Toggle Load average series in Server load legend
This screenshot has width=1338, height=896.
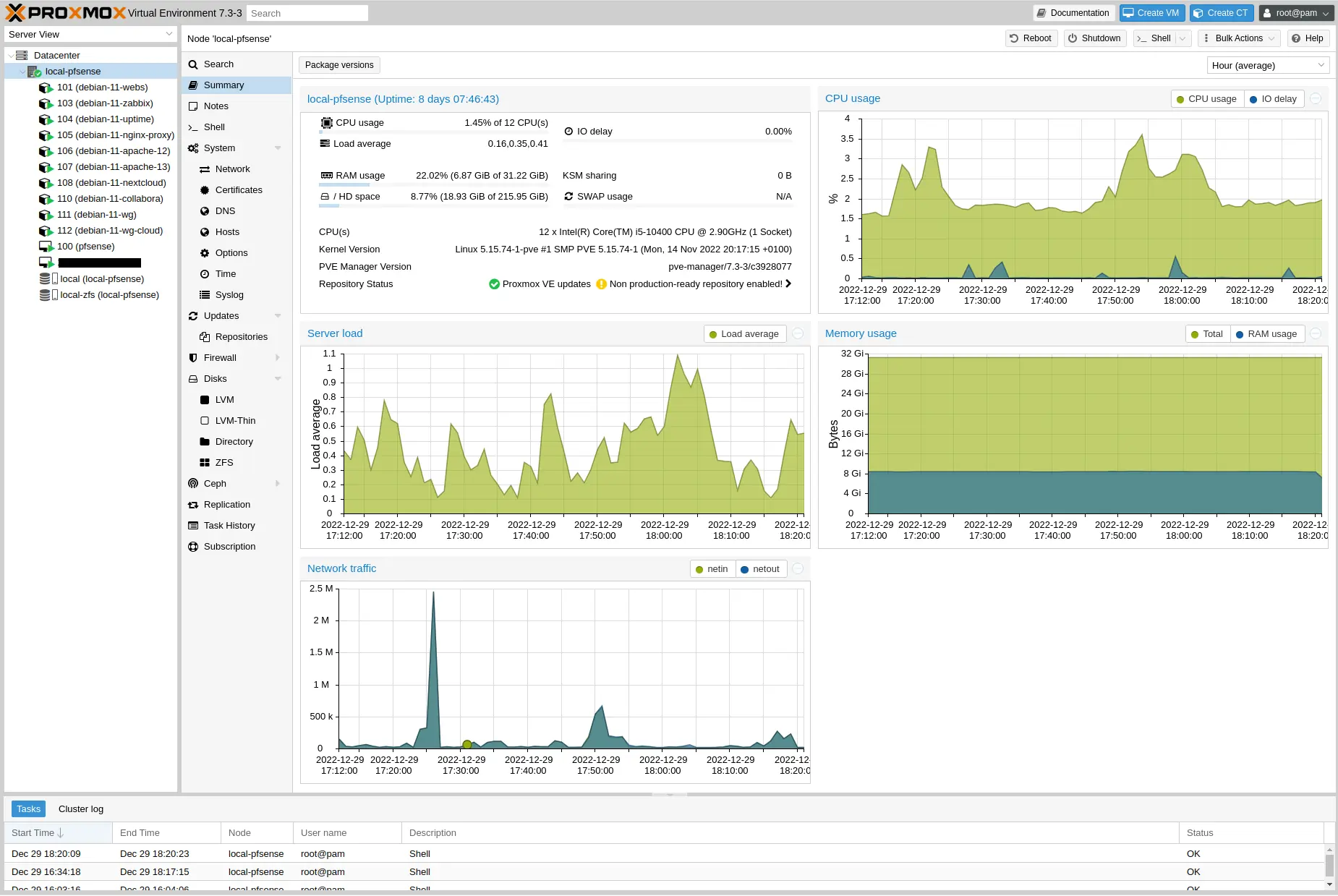click(744, 334)
